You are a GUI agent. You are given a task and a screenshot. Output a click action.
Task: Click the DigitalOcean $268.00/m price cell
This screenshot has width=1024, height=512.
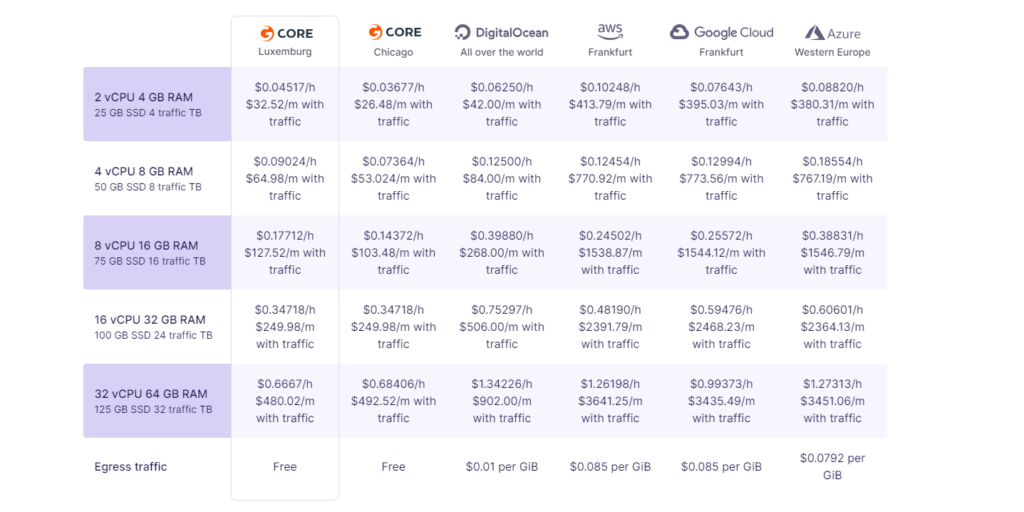502,252
